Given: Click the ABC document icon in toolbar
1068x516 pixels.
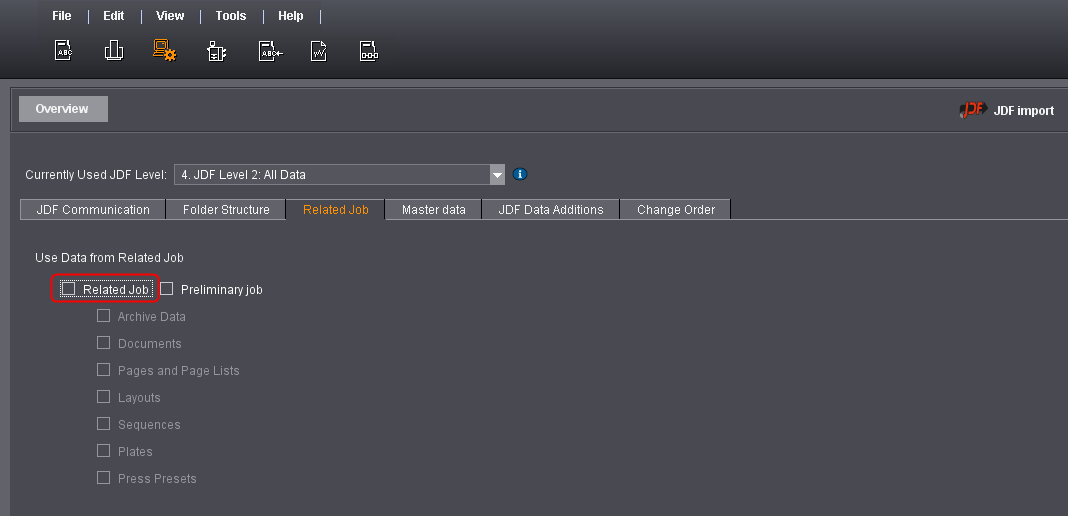Looking at the screenshot, I should click(62, 50).
